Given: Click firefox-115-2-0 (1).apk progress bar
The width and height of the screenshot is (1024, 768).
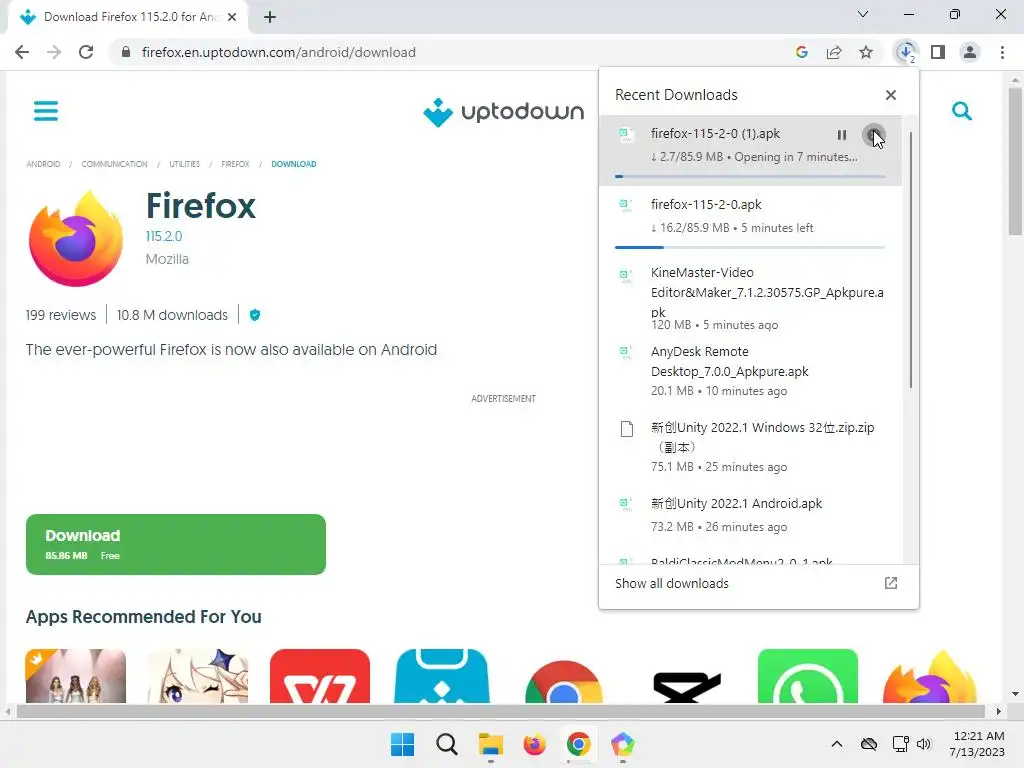Looking at the screenshot, I should tap(750, 176).
